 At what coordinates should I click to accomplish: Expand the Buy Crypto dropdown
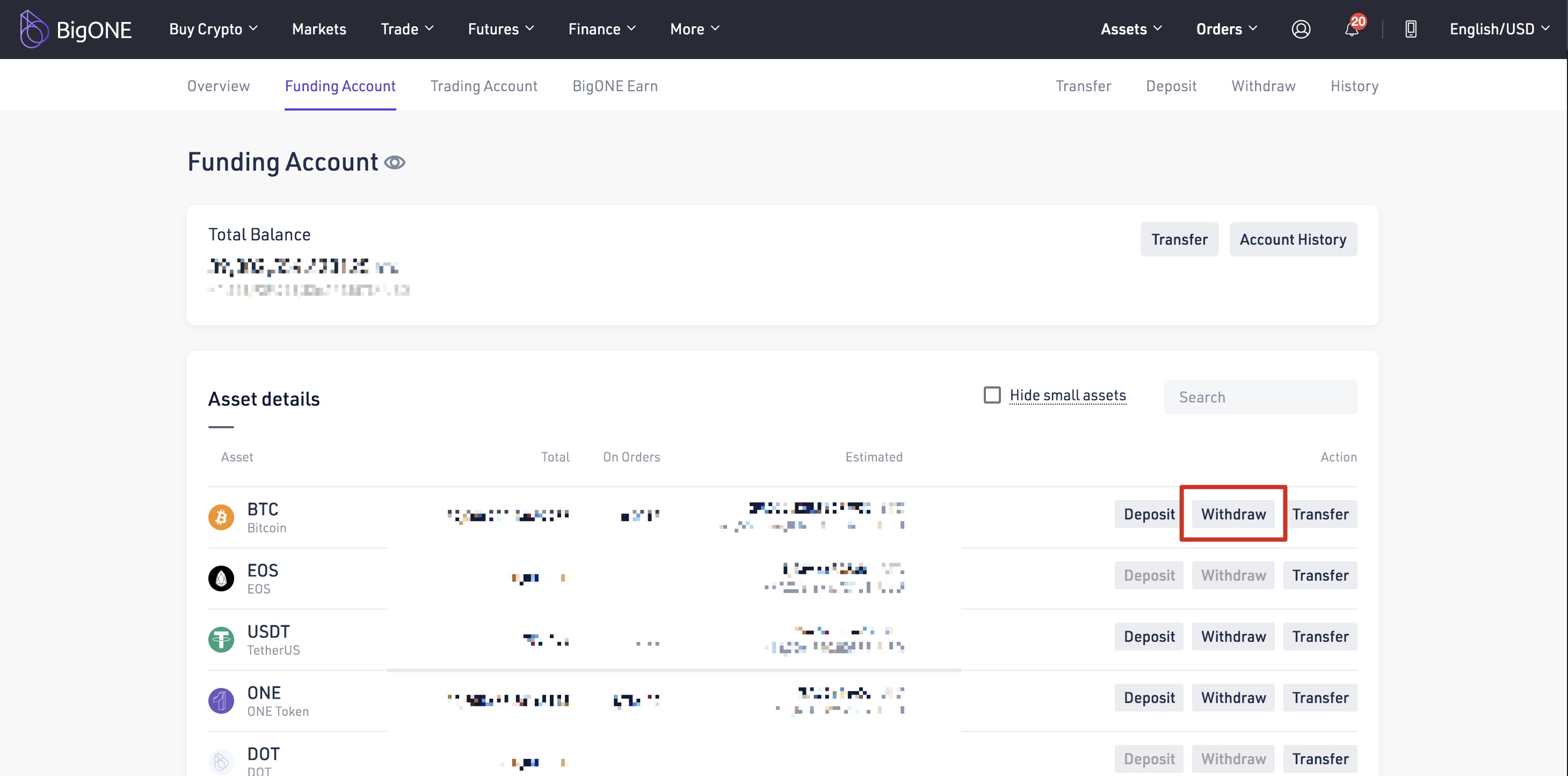point(213,28)
